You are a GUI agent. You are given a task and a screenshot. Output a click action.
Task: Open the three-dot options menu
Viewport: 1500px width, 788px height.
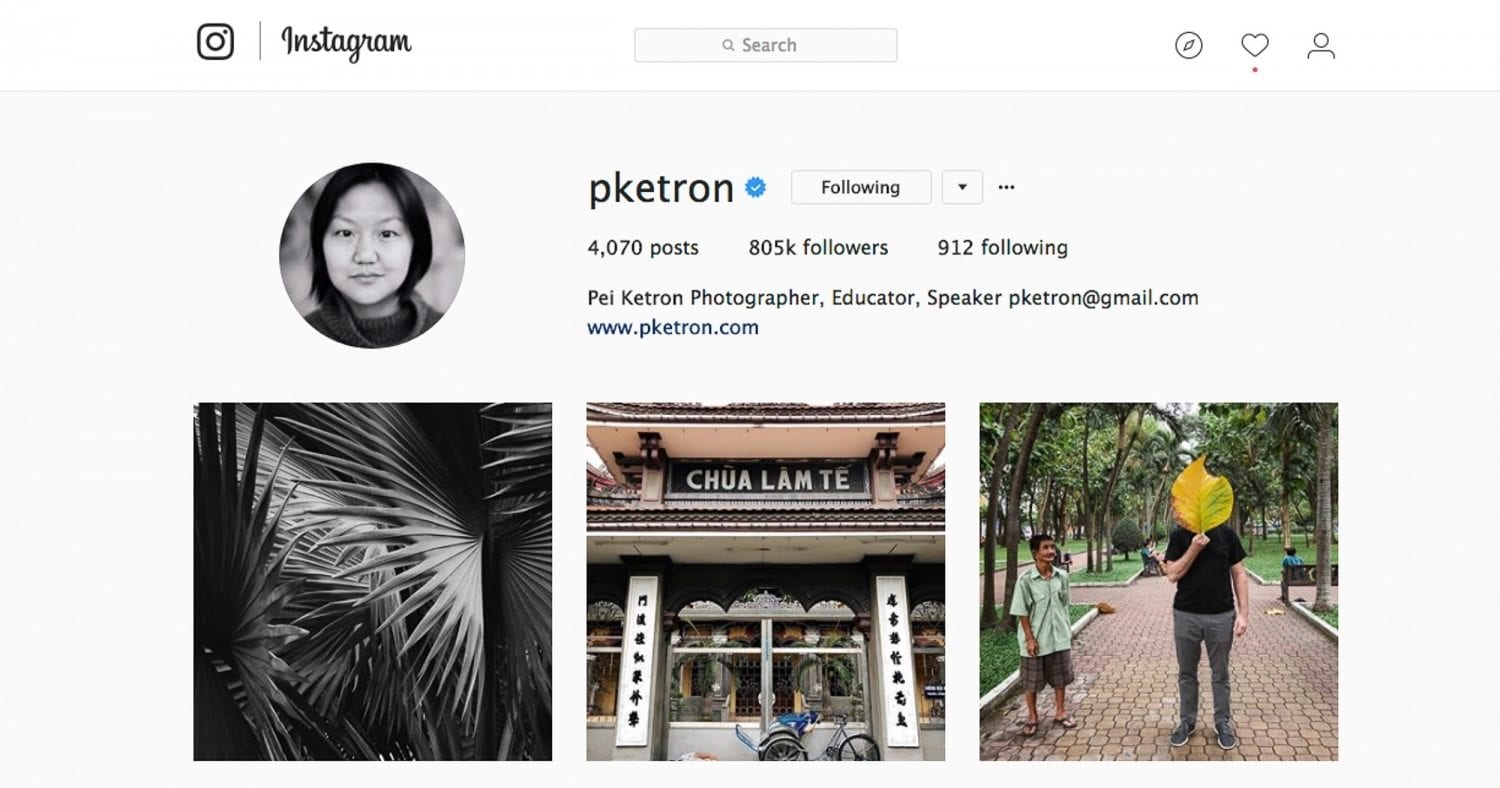[x=1006, y=187]
